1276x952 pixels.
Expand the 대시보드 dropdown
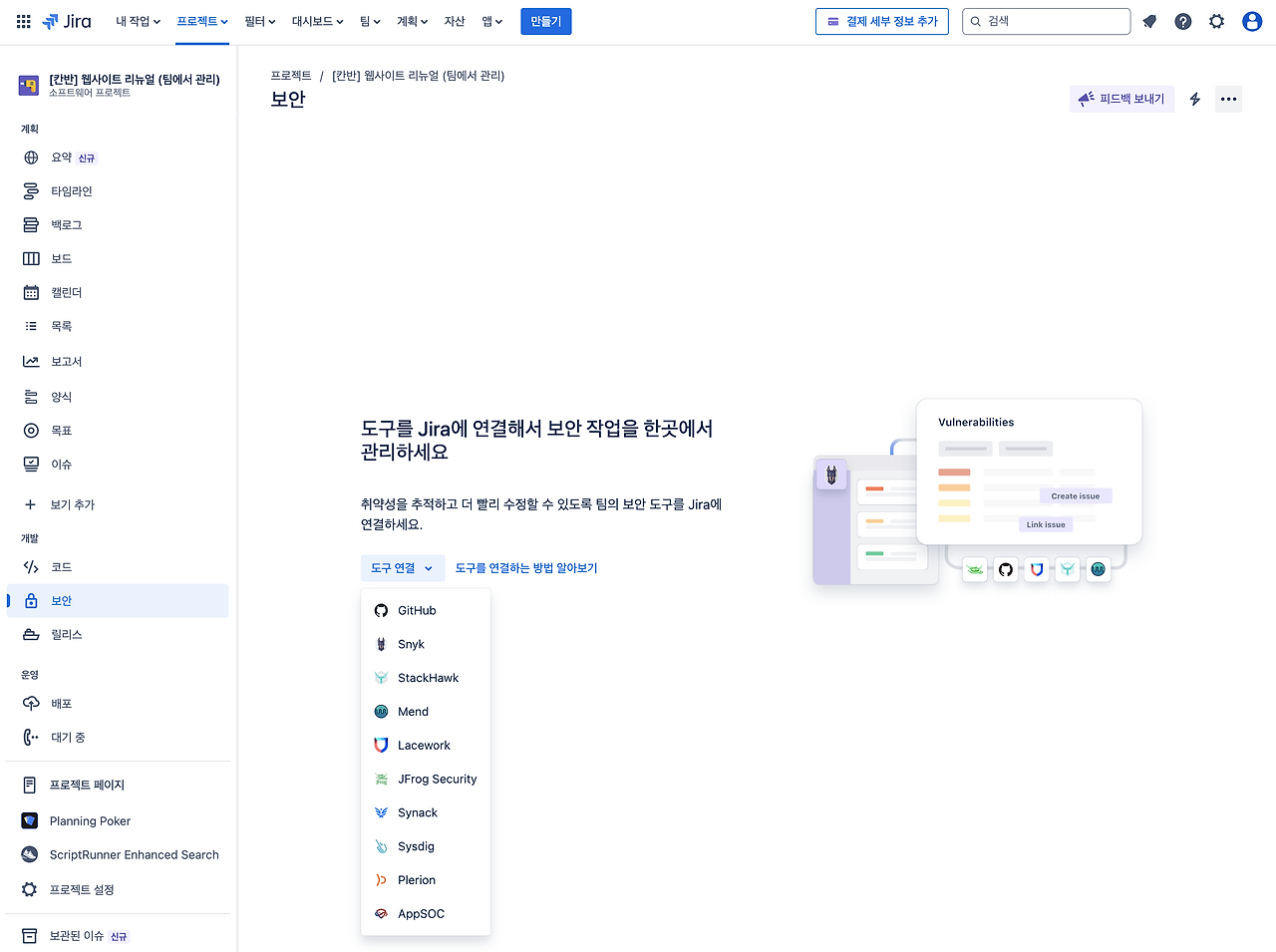pos(318,21)
